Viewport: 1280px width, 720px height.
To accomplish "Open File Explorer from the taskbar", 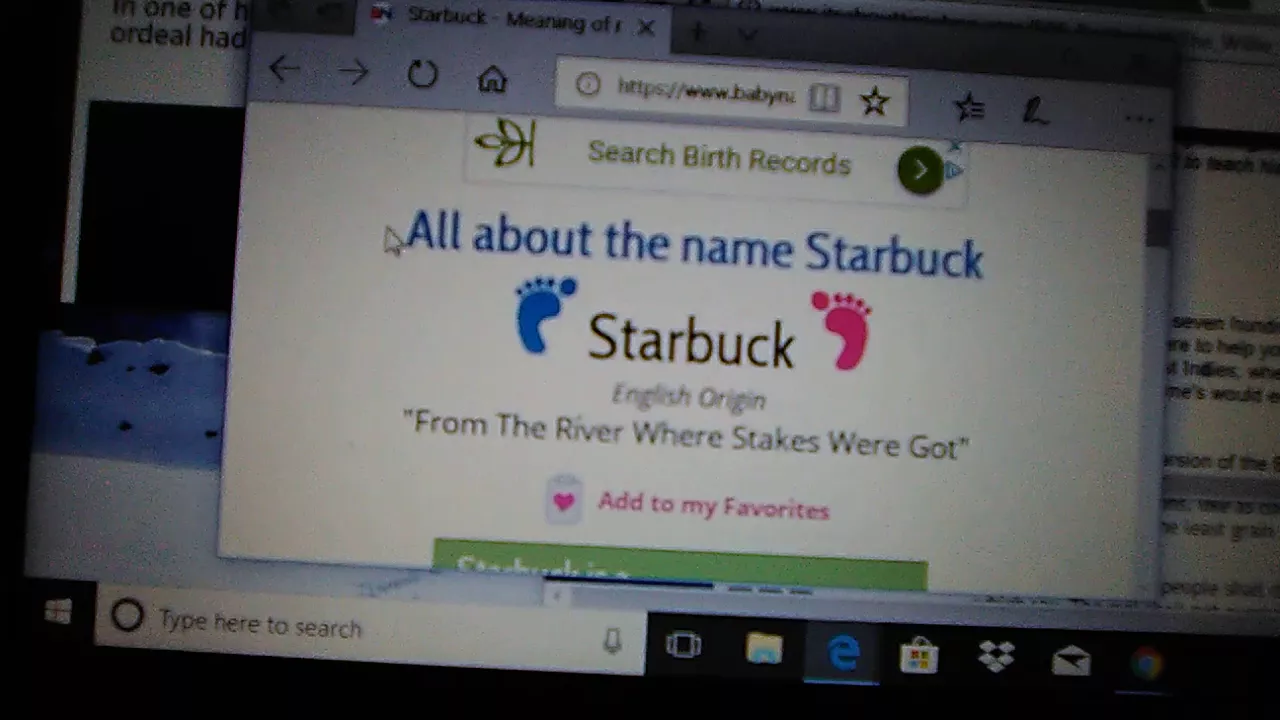I will (764, 650).
